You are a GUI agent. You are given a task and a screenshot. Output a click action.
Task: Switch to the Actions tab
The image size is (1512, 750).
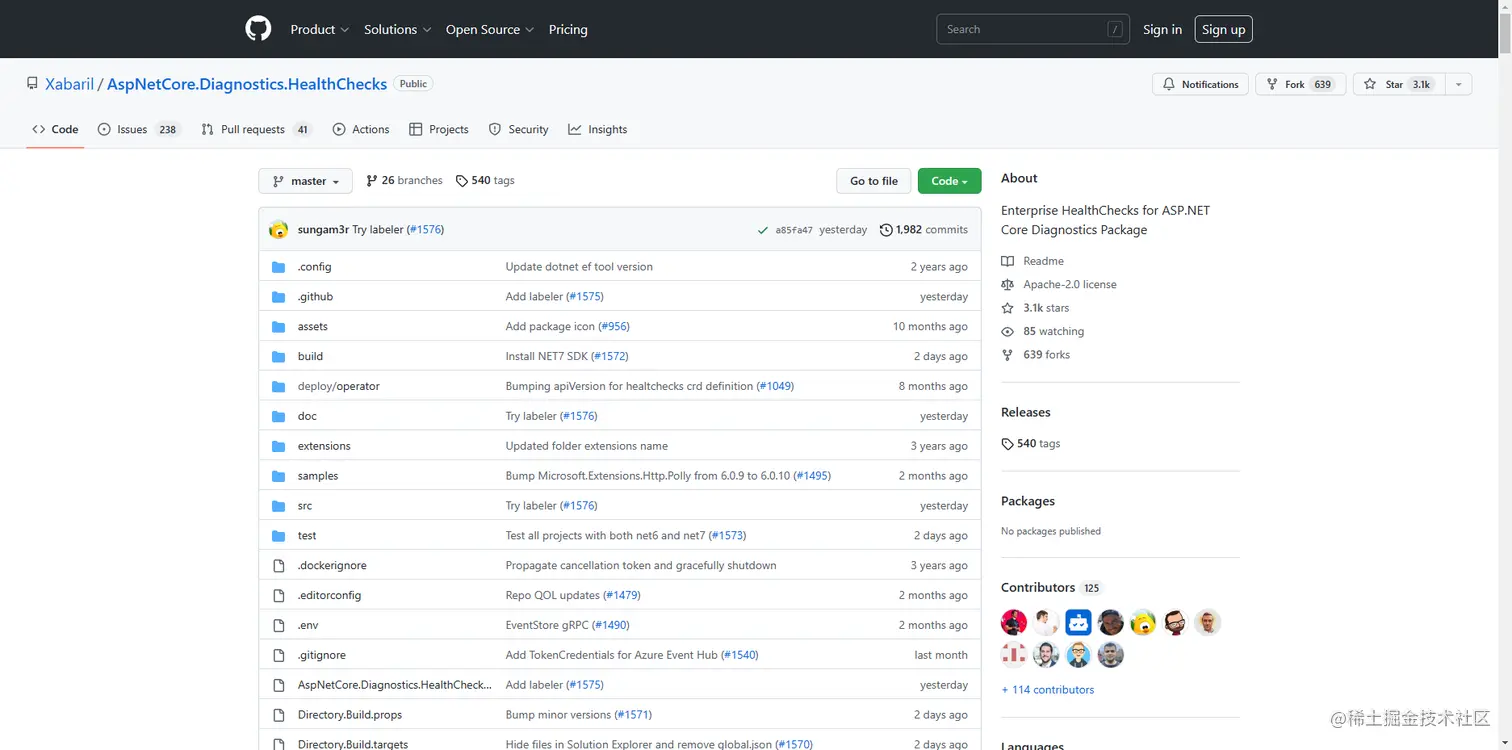pos(361,130)
